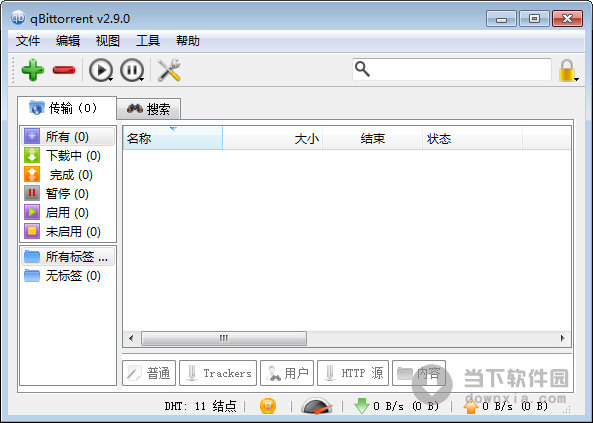This screenshot has width=593, height=423.
Task: Select the 所有 (0) filter
Action: coord(67,137)
